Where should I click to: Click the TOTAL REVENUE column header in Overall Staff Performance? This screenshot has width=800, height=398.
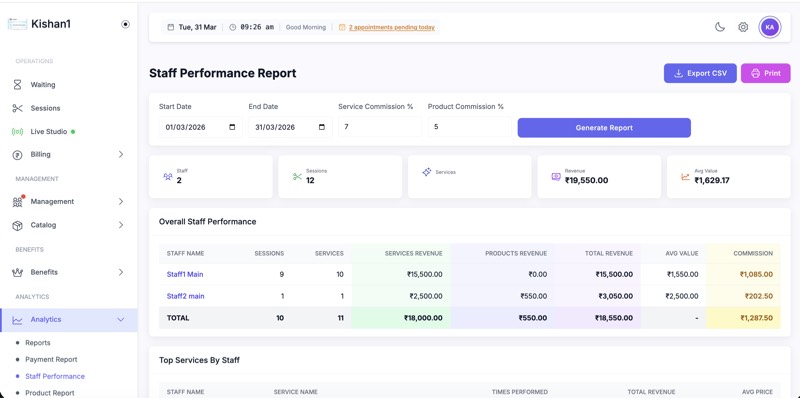tap(609, 253)
